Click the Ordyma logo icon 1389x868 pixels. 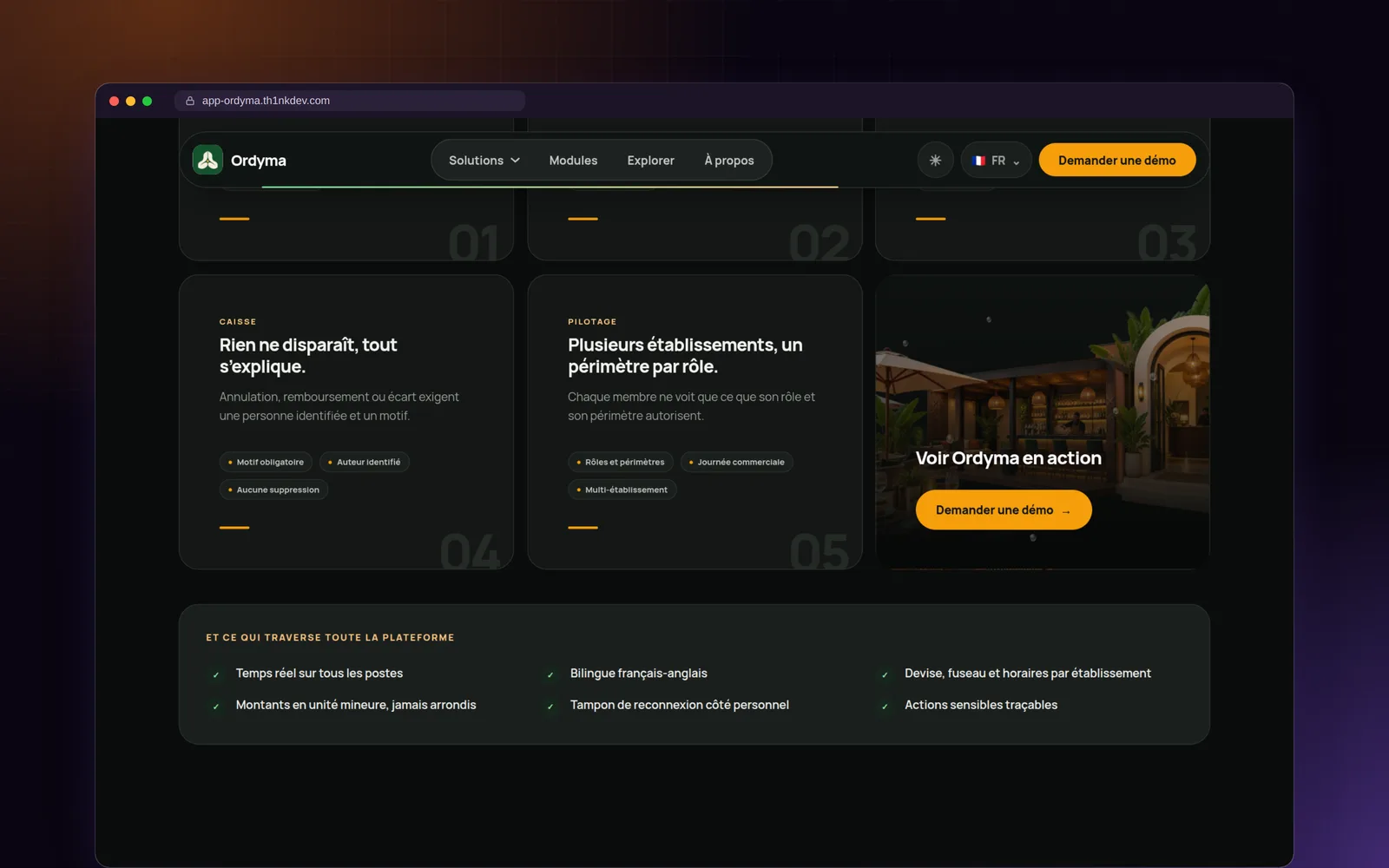(x=207, y=160)
